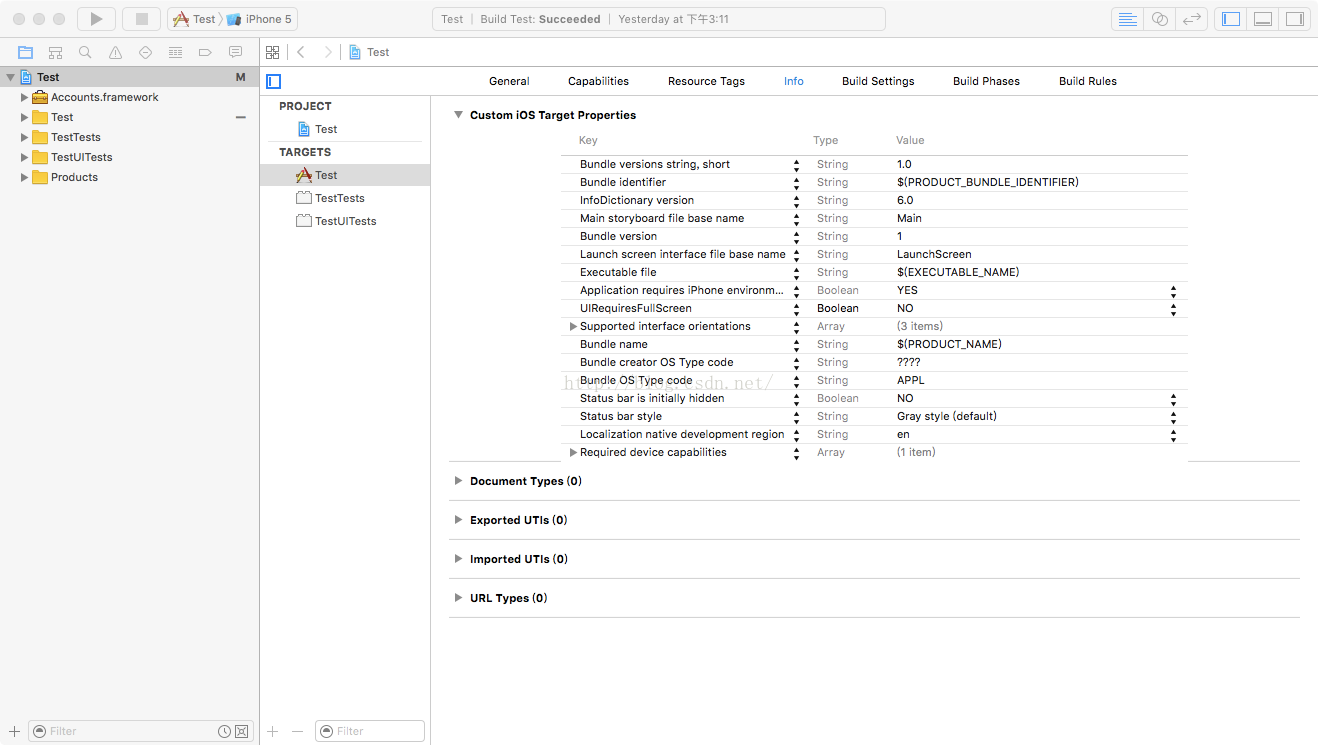Image resolution: width=1318 pixels, height=745 pixels.
Task: Toggle the Debug area pane
Action: click(1263, 19)
